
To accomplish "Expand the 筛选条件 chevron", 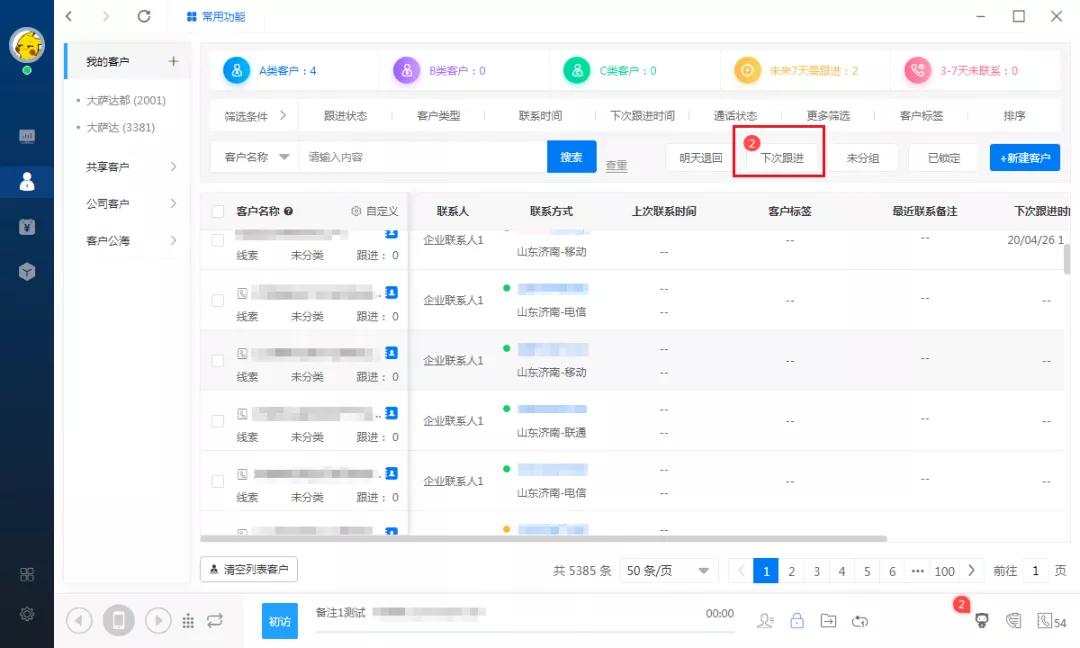I will [282, 116].
